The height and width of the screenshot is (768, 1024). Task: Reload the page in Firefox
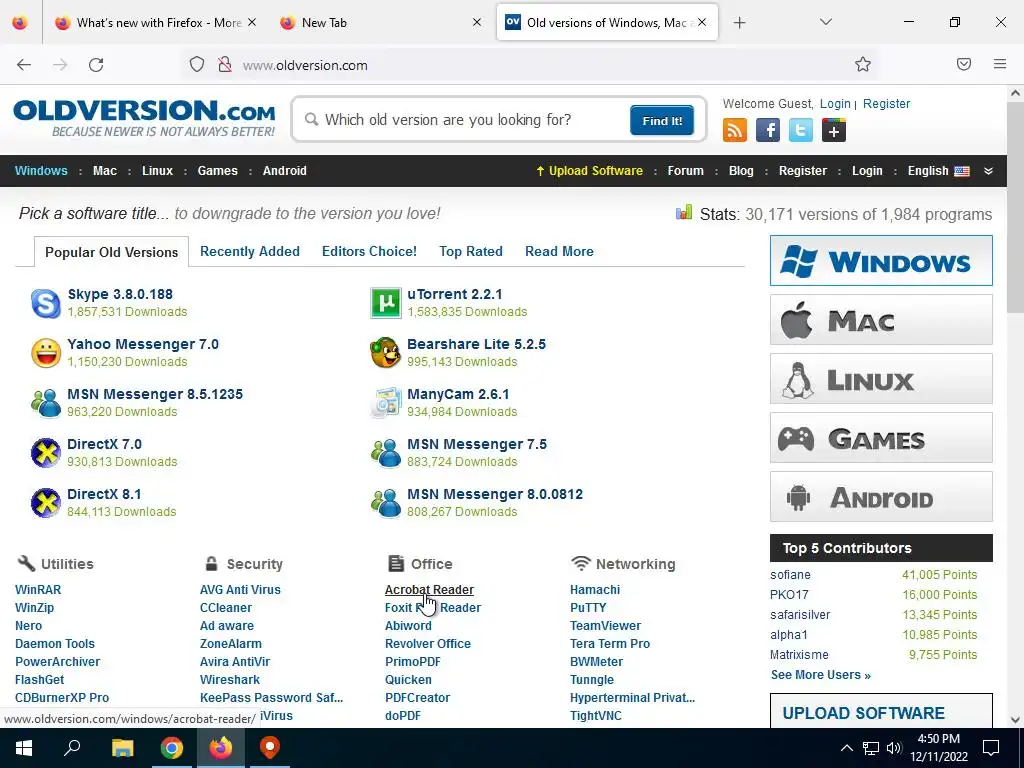[96, 65]
